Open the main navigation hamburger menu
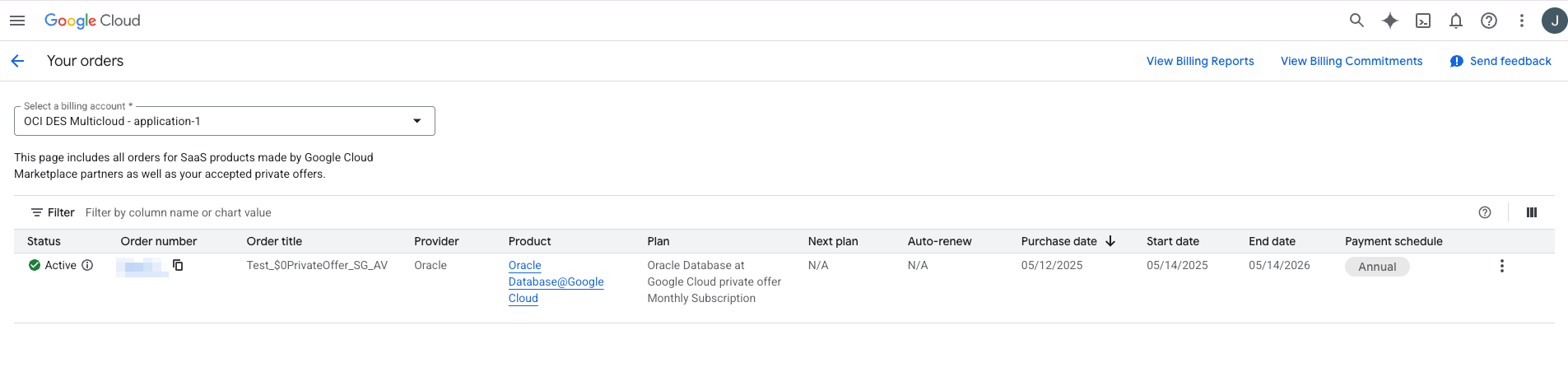The height and width of the screenshot is (386, 1568). click(17, 21)
